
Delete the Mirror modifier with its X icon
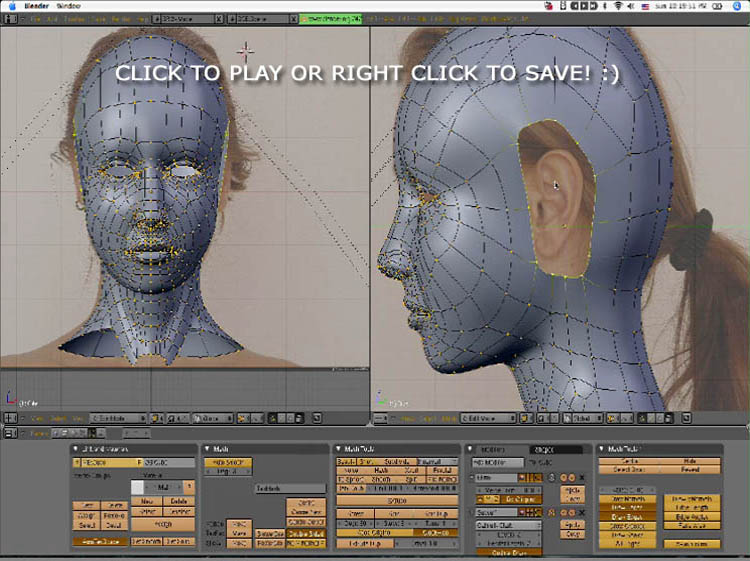(x=581, y=479)
